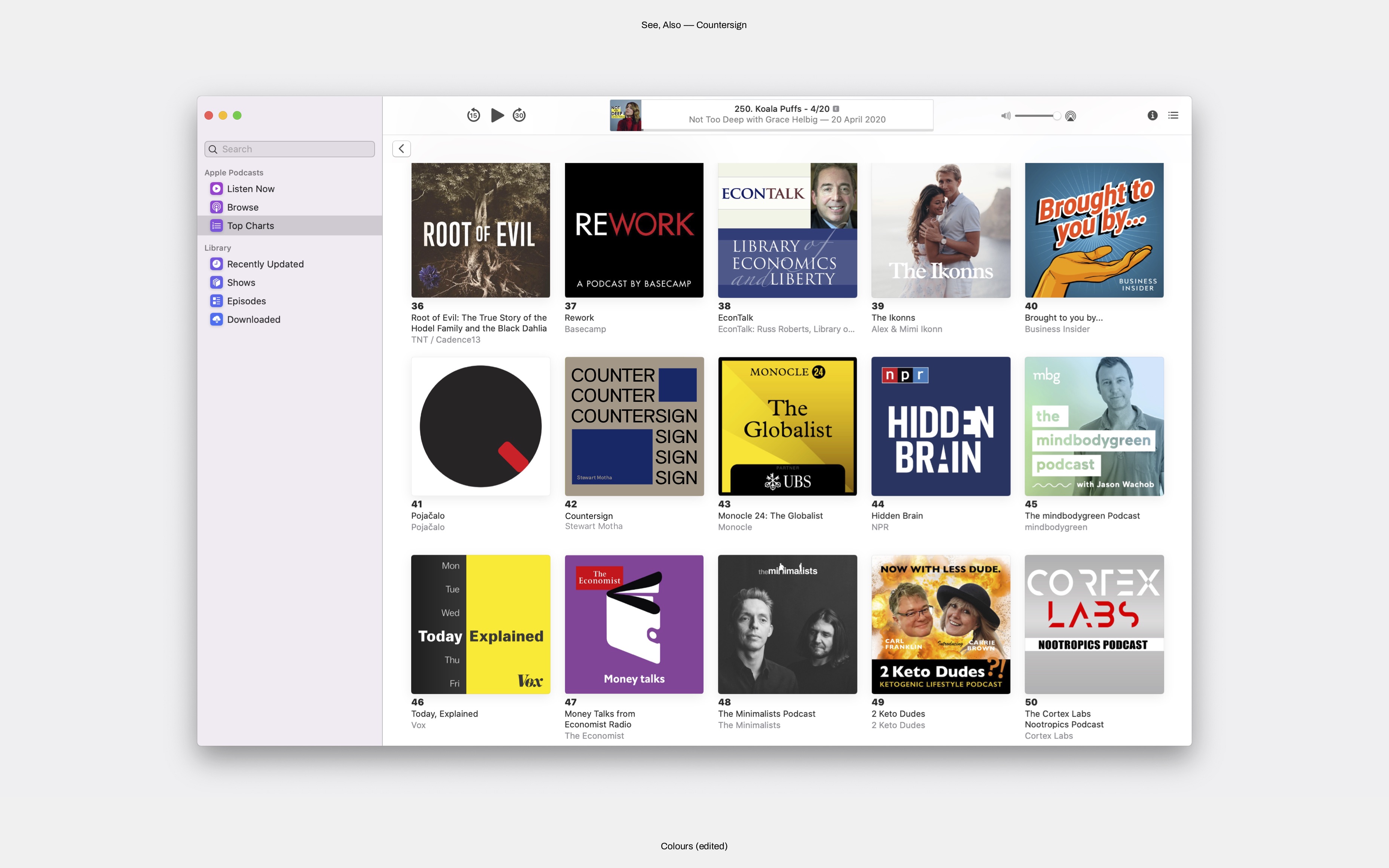Click Monocle 24: The Globalist title
This screenshot has width=1389, height=868.
pyautogui.click(x=770, y=516)
